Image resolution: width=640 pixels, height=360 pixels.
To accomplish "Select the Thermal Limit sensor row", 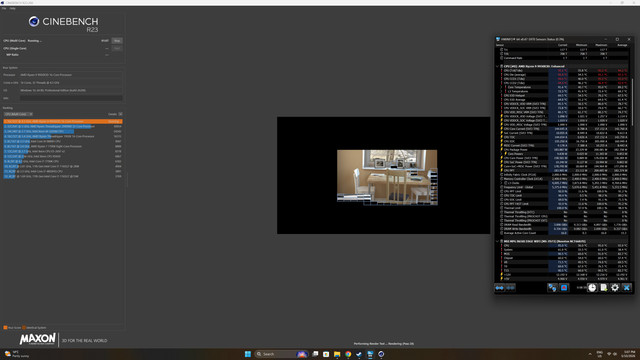I will 564,208.
